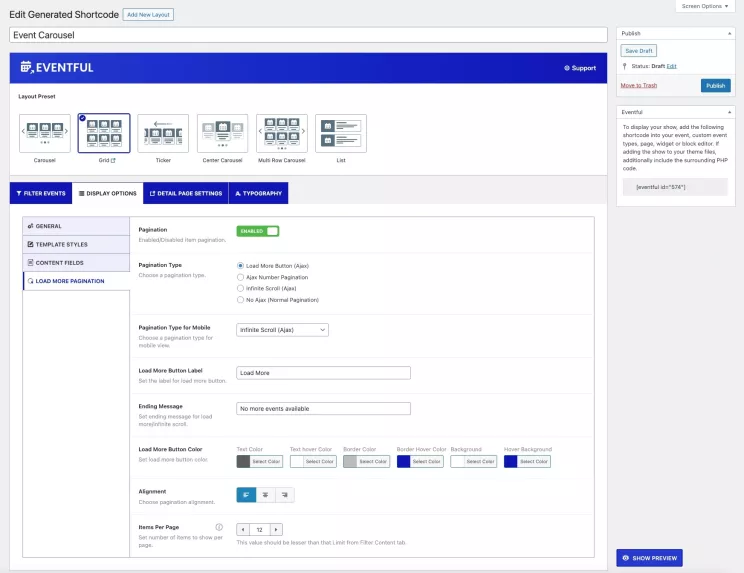Choose the Ticker layout preset icon
The image size is (744, 573).
[163, 133]
